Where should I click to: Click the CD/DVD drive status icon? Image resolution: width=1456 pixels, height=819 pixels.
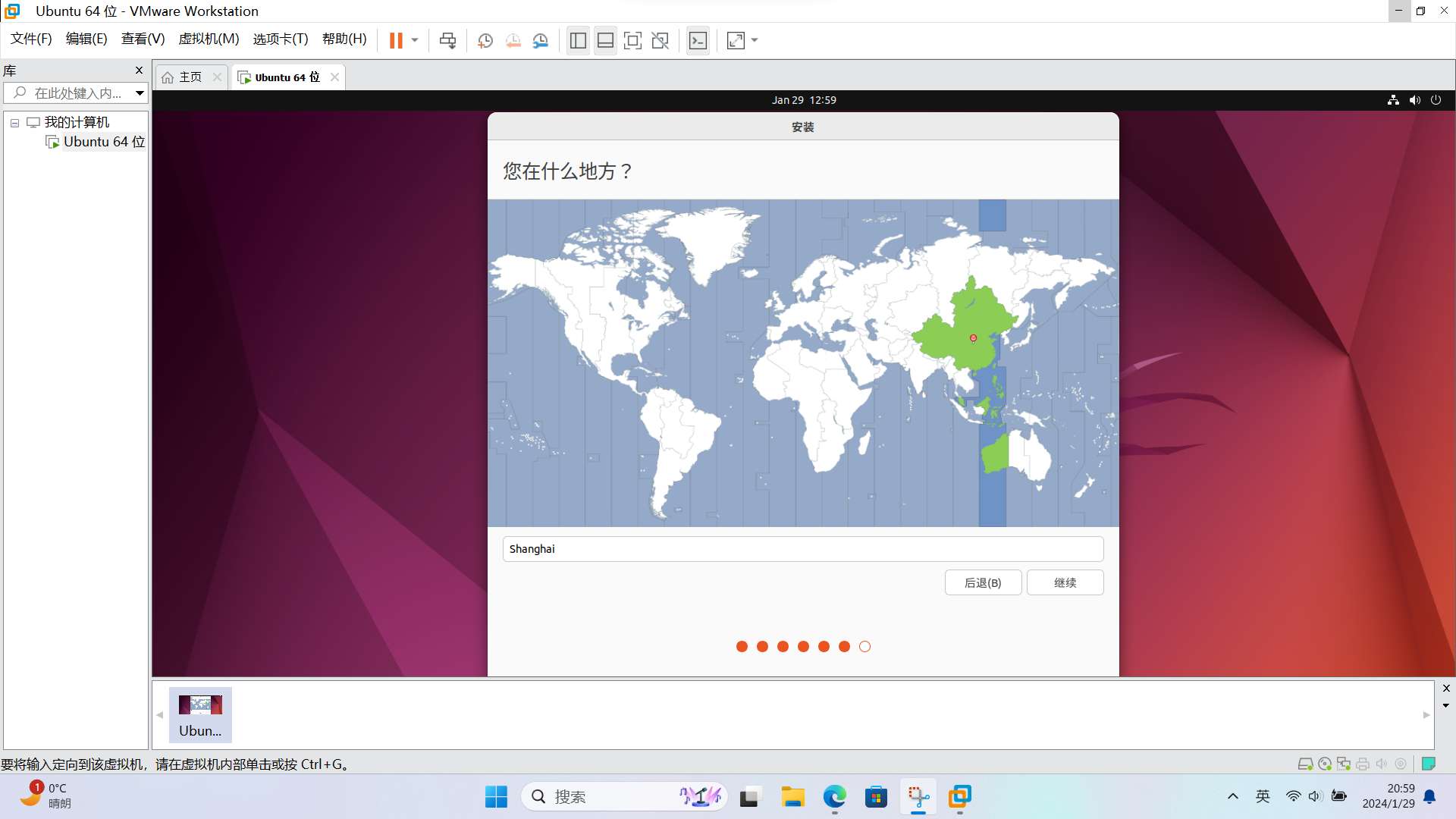coord(1325,764)
